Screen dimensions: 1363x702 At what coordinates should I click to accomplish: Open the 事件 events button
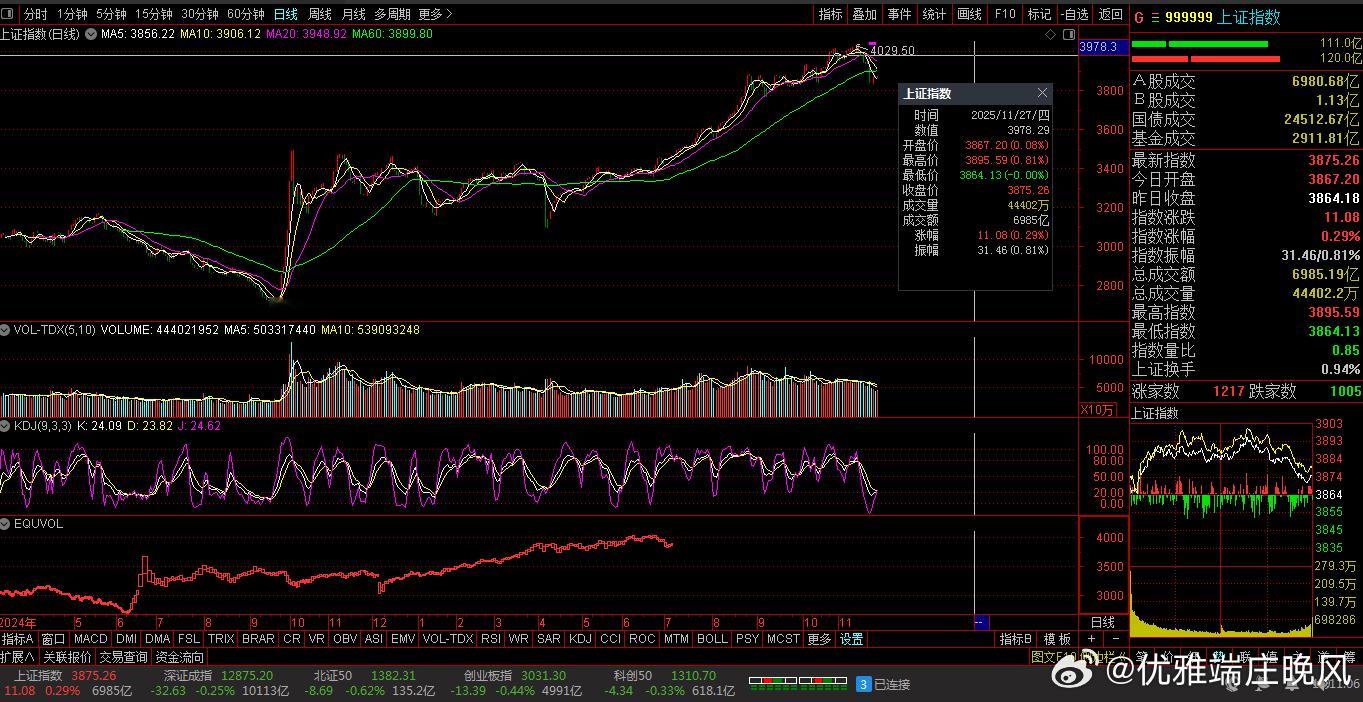(x=900, y=14)
